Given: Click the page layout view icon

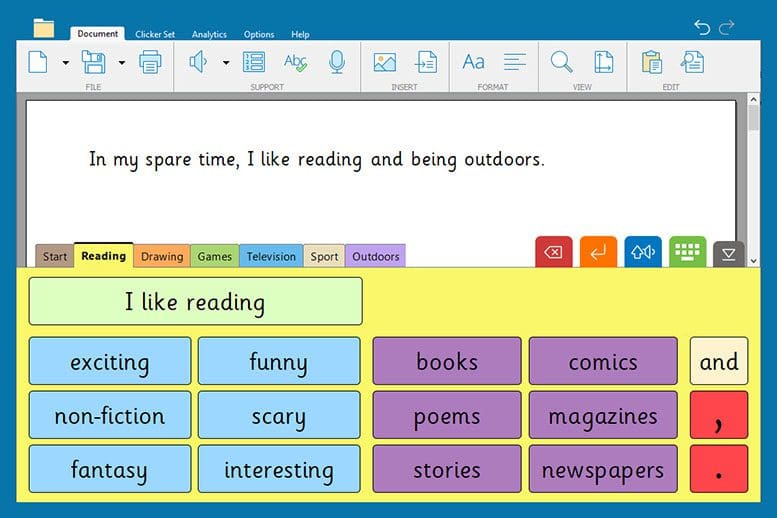Looking at the screenshot, I should (604, 62).
